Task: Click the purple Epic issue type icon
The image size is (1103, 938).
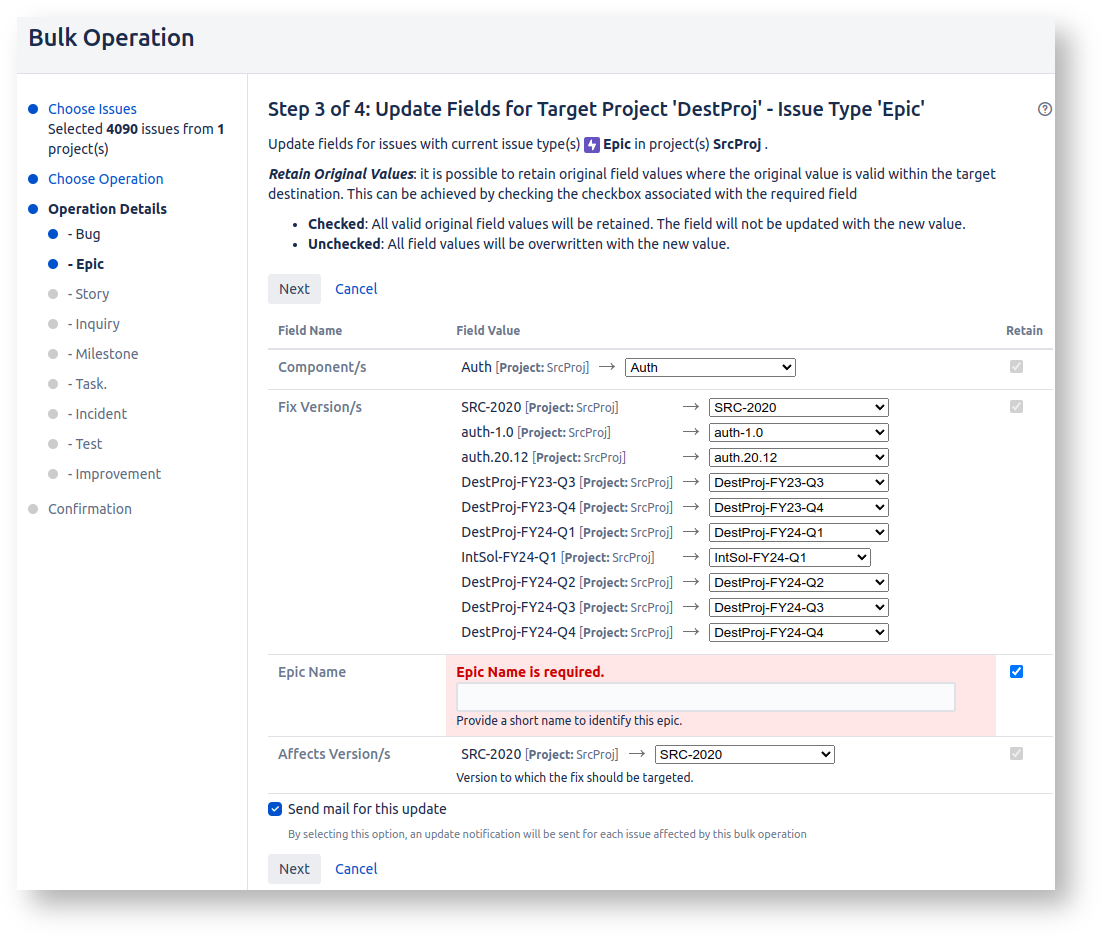Action: click(592, 144)
